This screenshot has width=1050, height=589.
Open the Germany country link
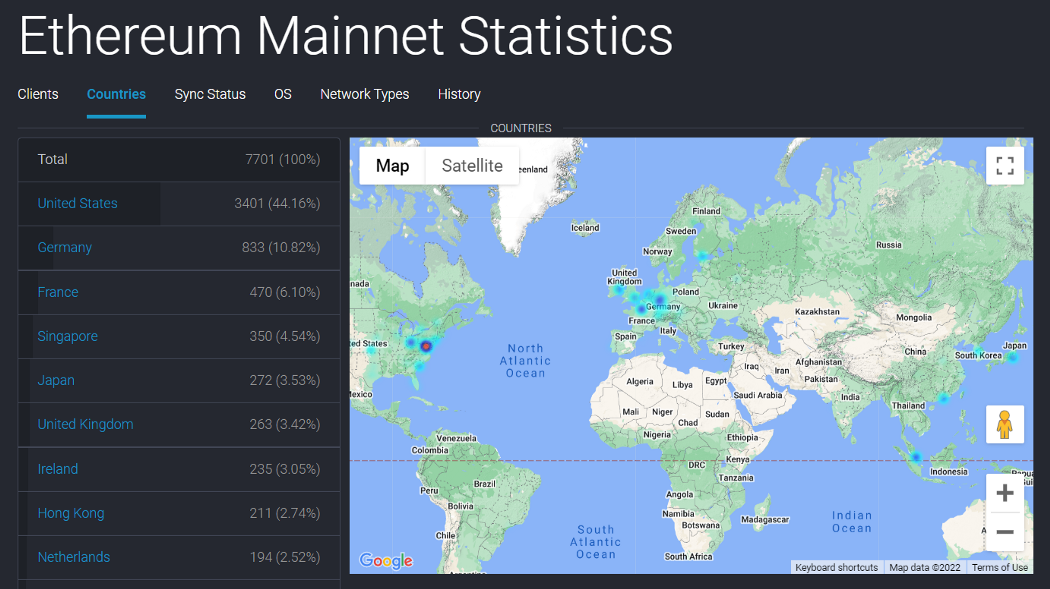(x=65, y=247)
